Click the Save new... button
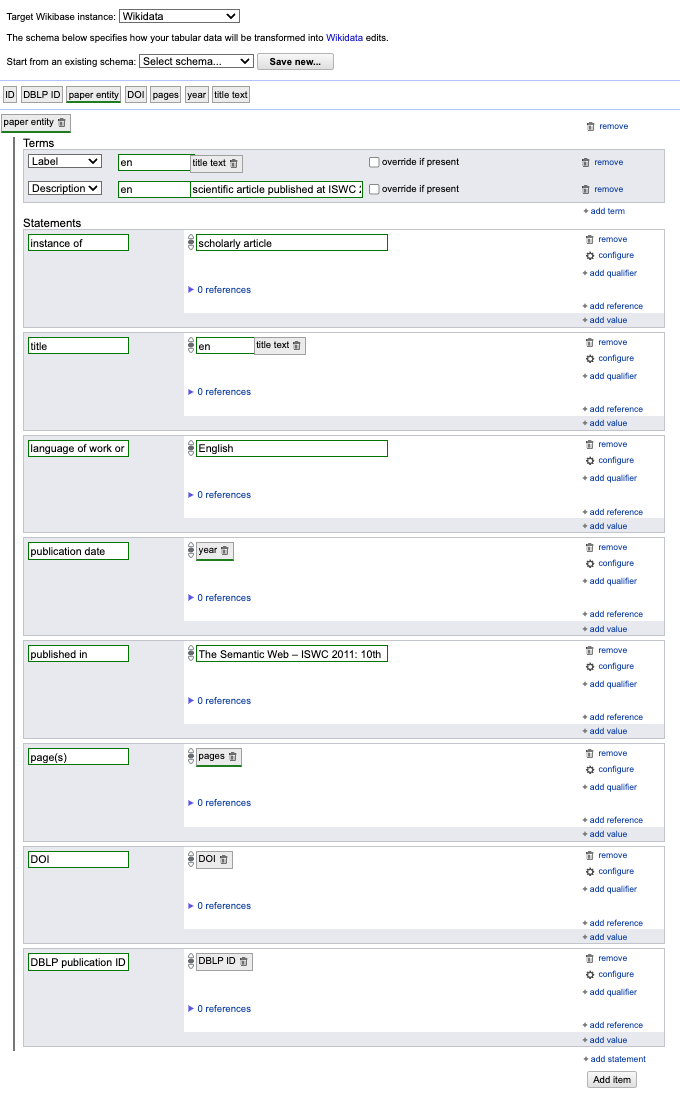Image resolution: width=680 pixels, height=1099 pixels. pyautogui.click(x=295, y=62)
